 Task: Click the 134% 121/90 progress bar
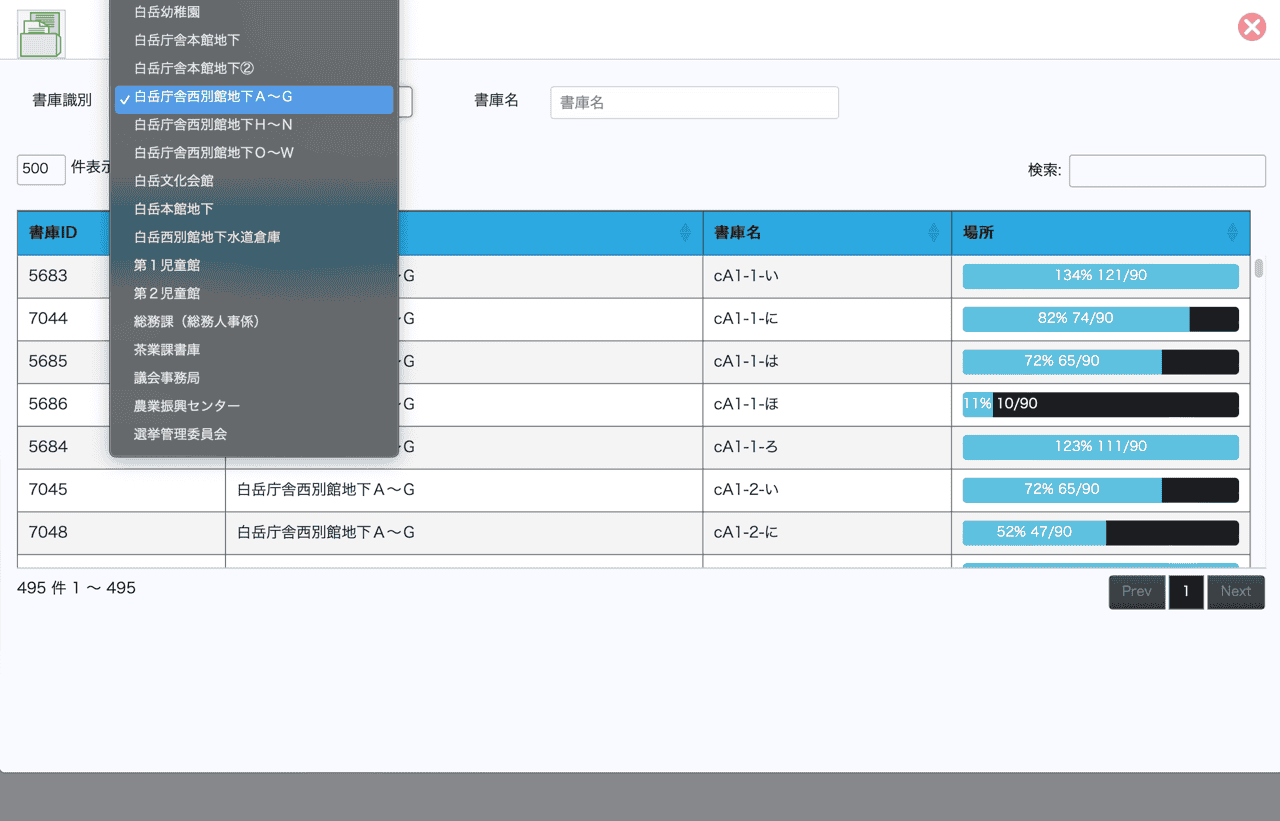pos(1100,276)
